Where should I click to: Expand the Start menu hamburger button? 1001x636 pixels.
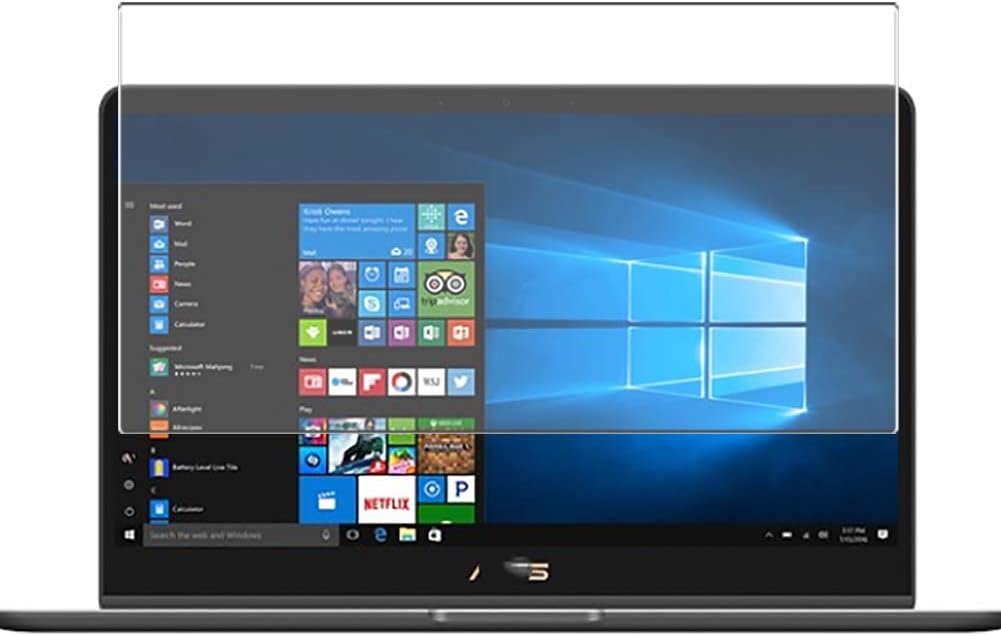coord(130,205)
